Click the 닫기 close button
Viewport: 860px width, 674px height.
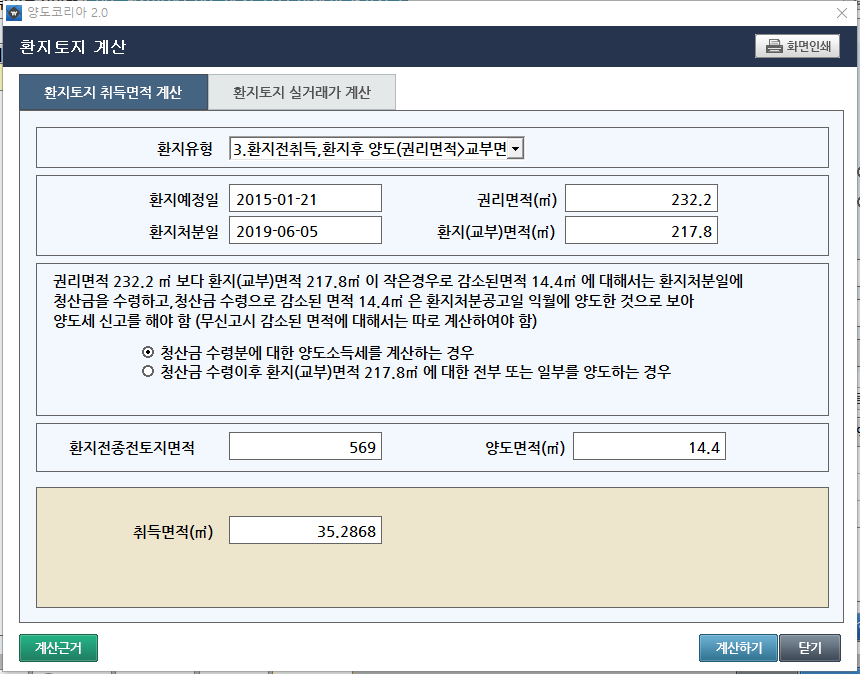(x=810, y=648)
